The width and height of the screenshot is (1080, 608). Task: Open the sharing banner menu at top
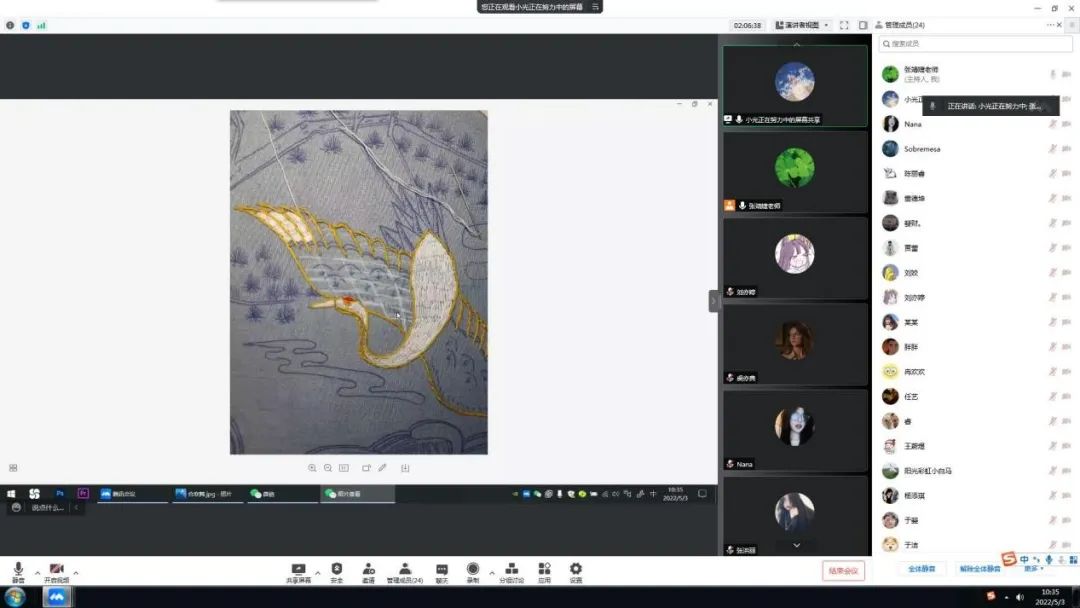coord(595,7)
